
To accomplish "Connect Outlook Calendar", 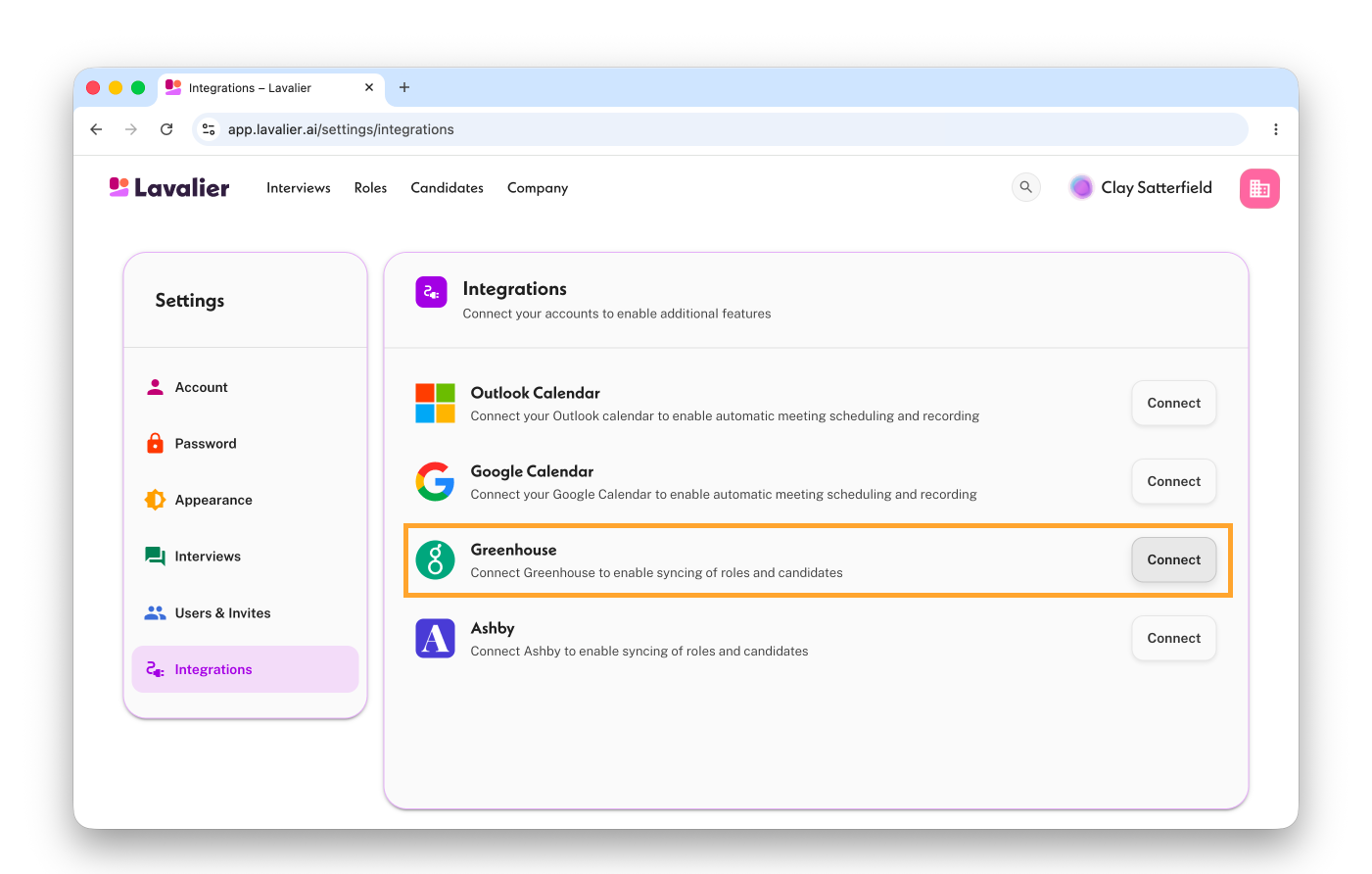I will tap(1173, 403).
